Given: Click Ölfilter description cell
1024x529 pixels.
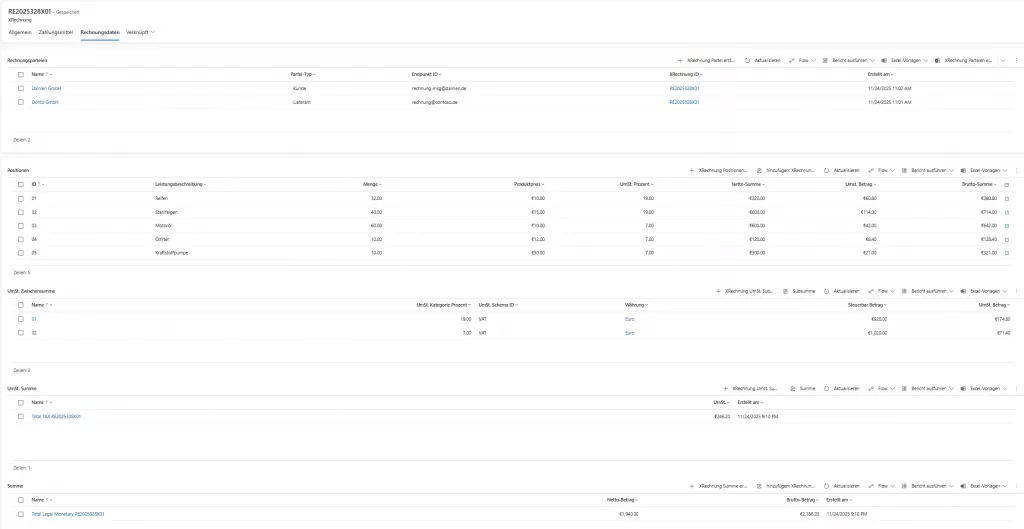Looking at the screenshot, I should click(x=162, y=239).
